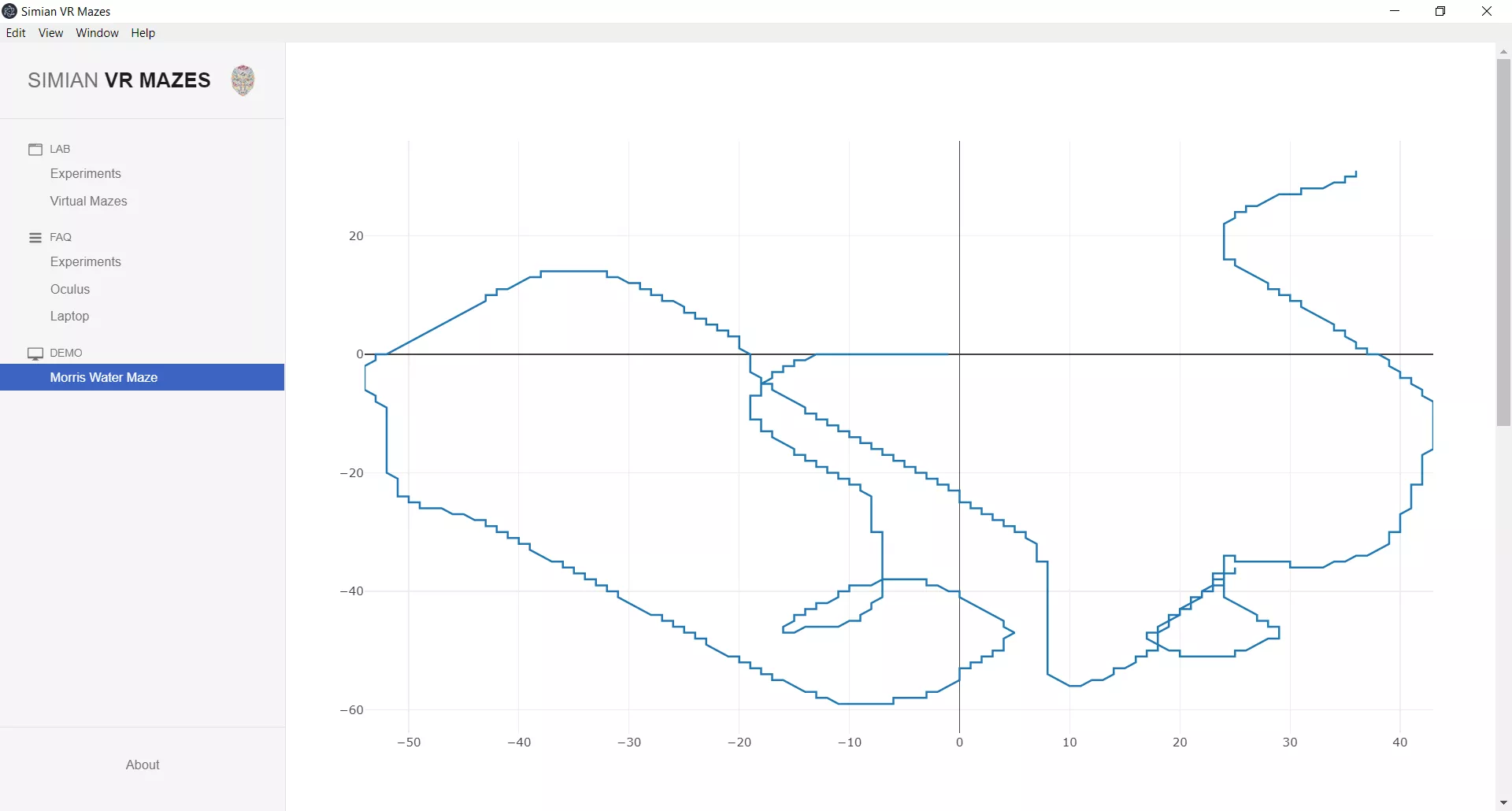Go to Virtual Mazes page
Image resolution: width=1512 pixels, height=811 pixels.
tap(89, 202)
